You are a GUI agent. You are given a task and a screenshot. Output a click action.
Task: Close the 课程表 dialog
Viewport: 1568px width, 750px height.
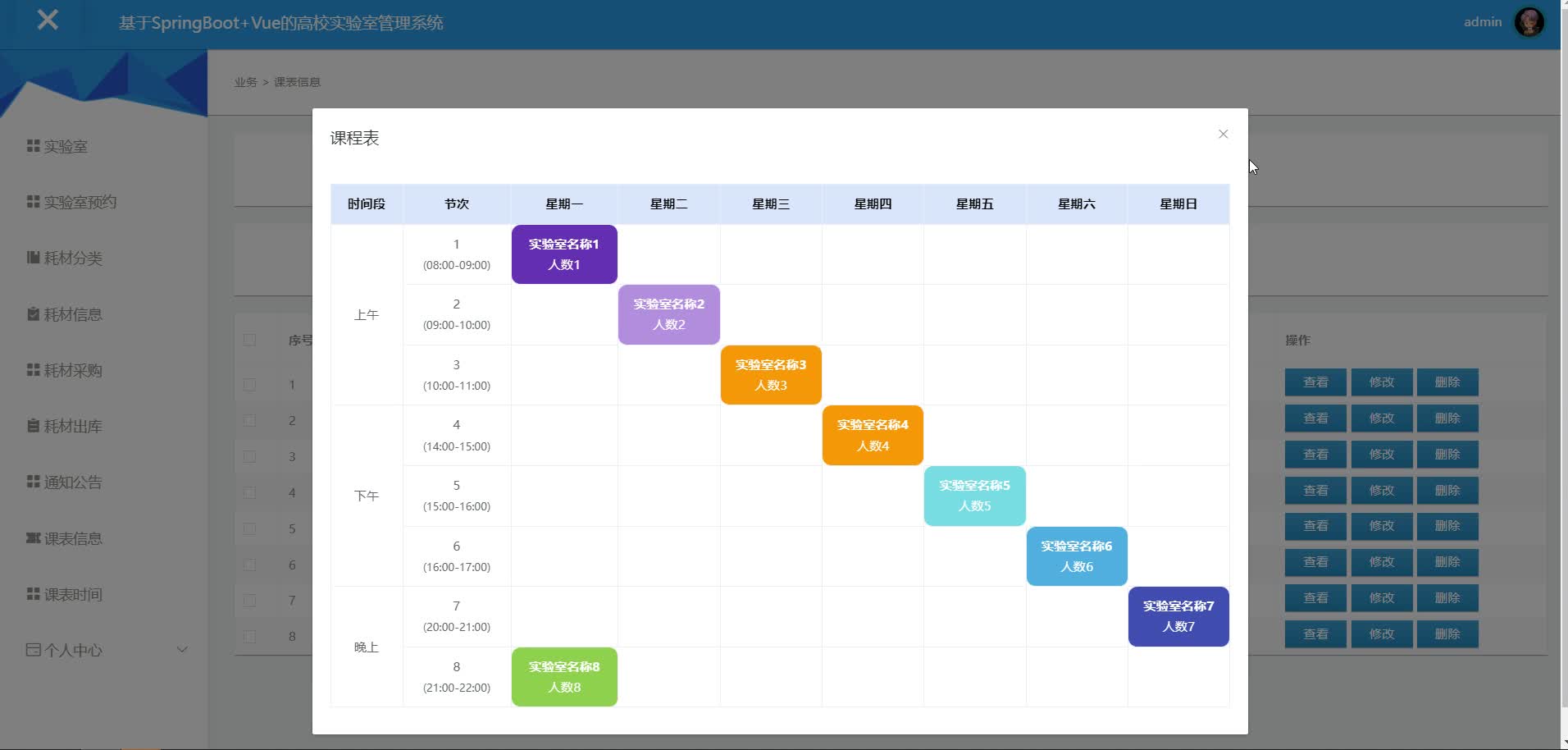(x=1223, y=134)
